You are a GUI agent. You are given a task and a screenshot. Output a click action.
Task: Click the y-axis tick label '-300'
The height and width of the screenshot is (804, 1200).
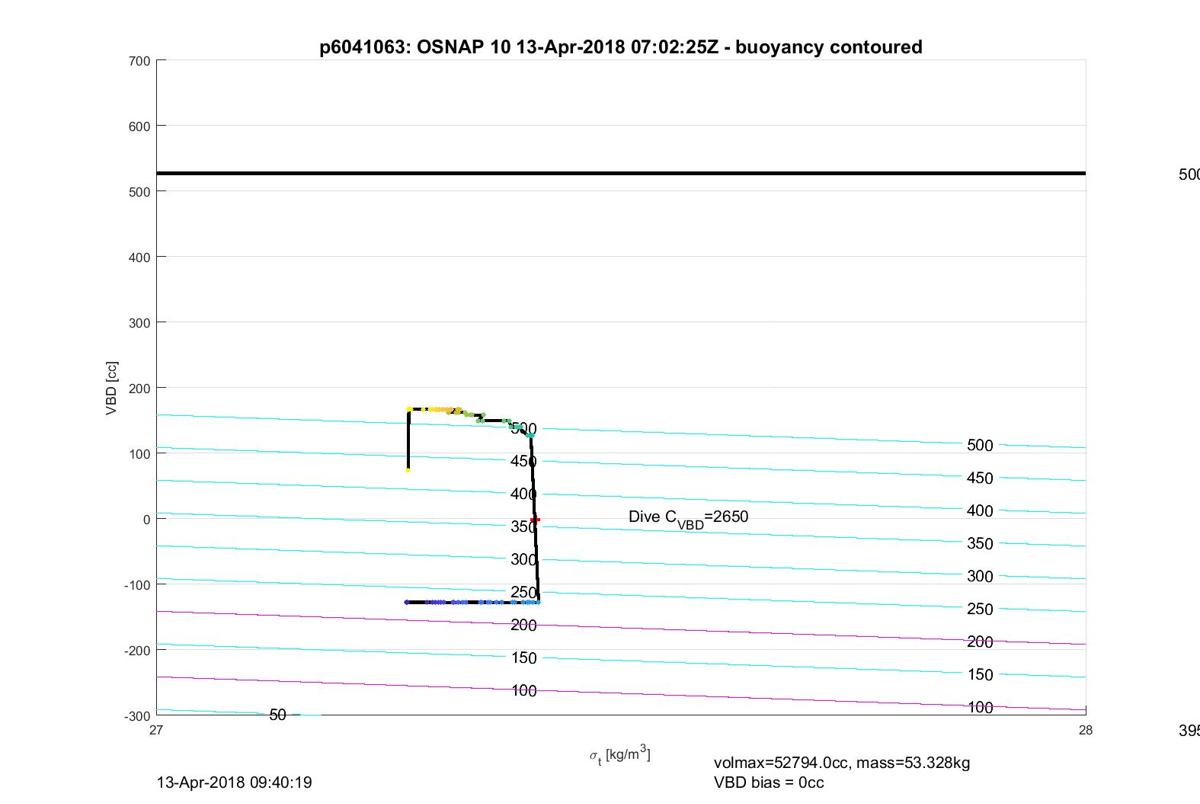[137, 716]
